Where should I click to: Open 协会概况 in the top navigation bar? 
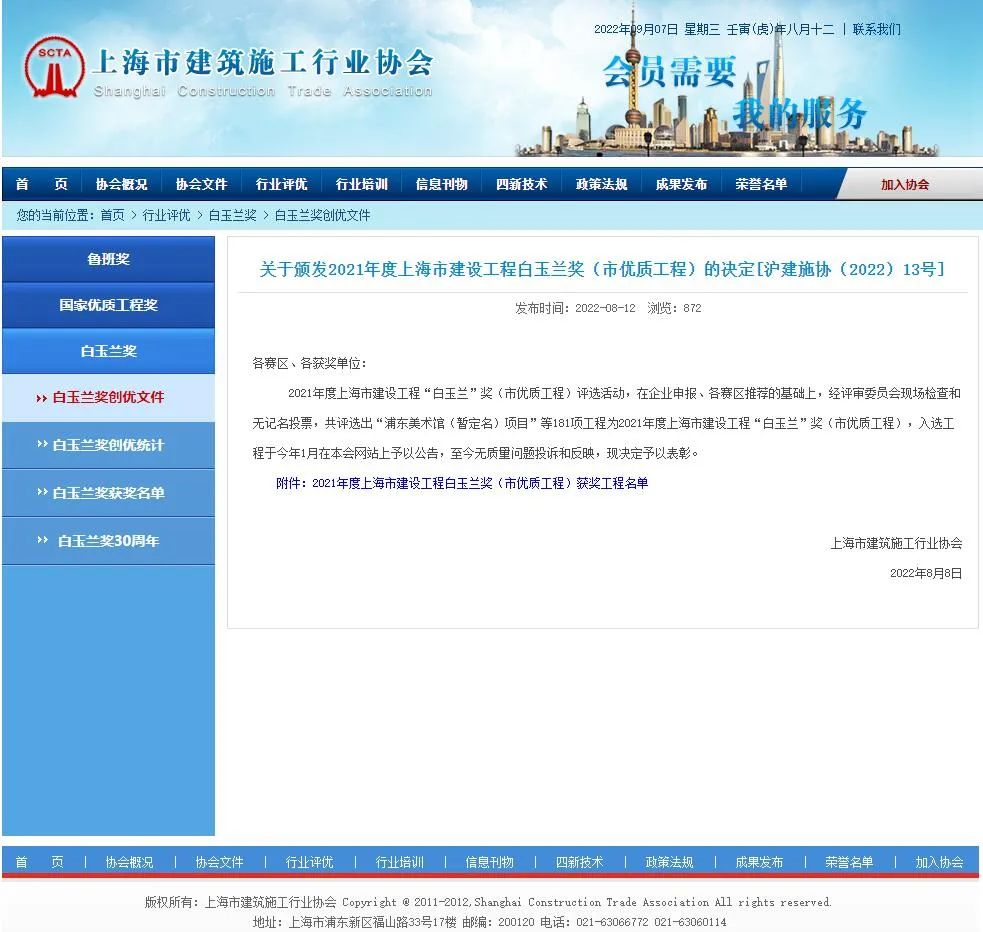point(122,184)
